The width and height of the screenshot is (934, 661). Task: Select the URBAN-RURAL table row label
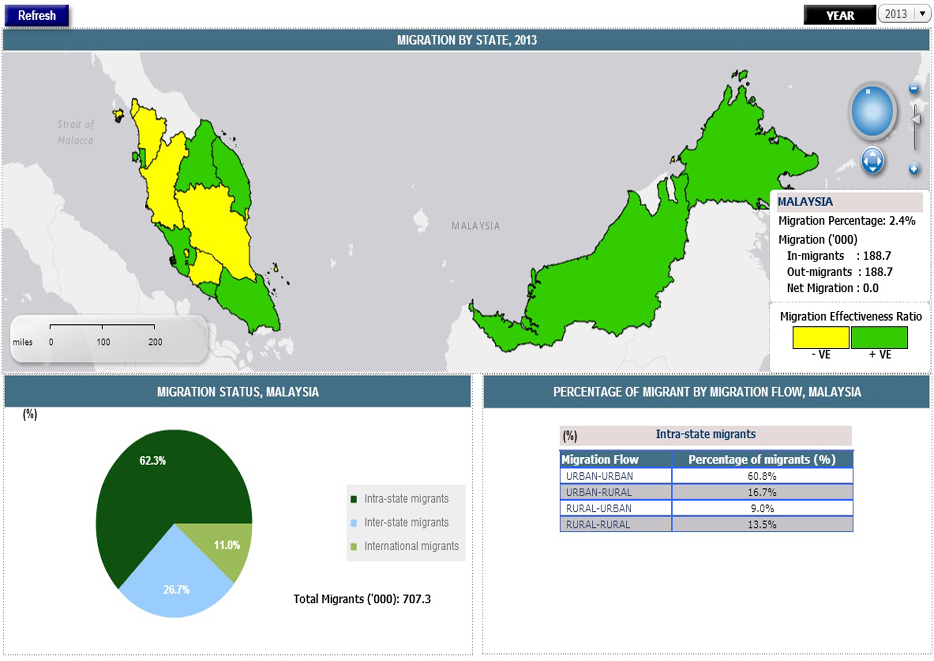tap(616, 492)
